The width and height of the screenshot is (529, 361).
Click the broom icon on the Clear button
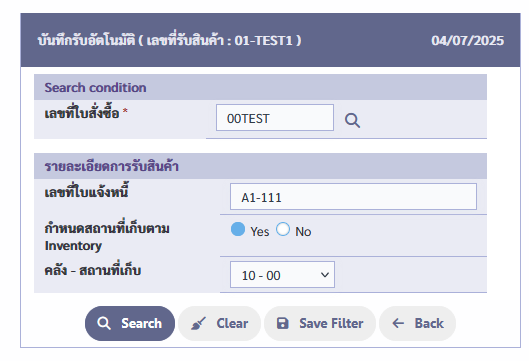point(198,323)
